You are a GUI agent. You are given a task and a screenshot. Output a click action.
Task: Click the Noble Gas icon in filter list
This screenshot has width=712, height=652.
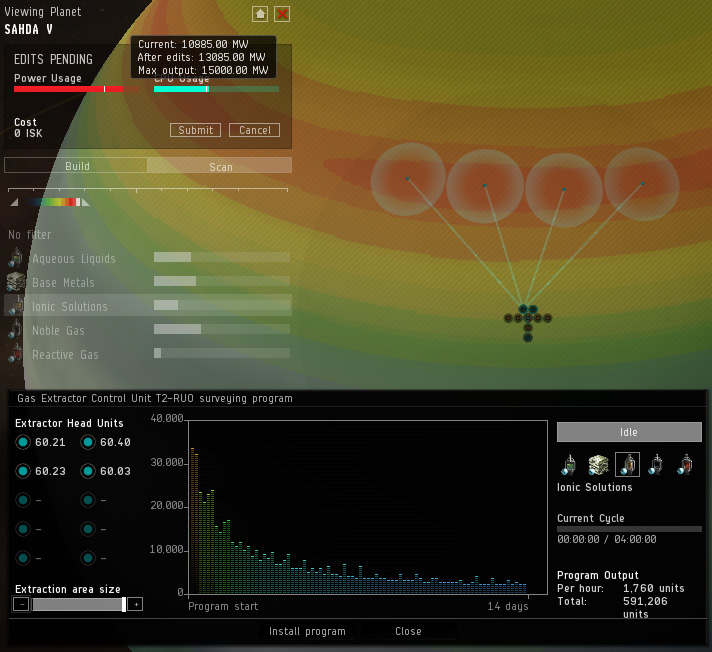[16, 330]
